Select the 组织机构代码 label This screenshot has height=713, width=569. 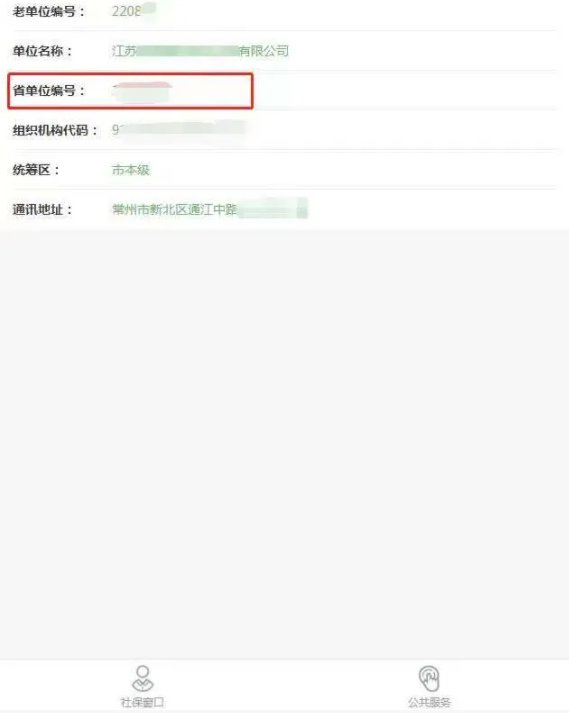click(x=55, y=131)
